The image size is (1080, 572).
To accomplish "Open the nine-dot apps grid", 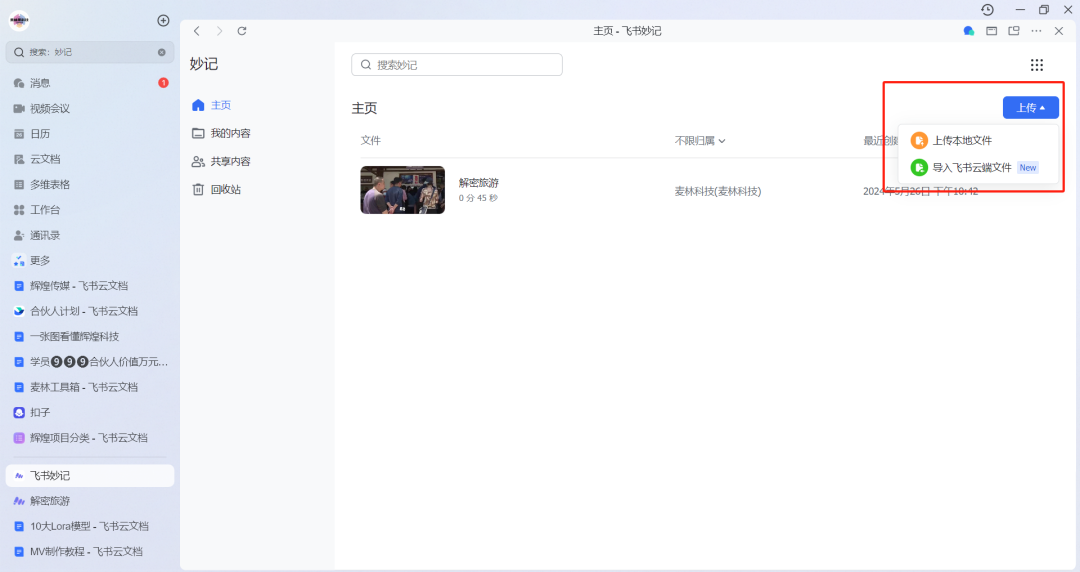I will point(1037,65).
